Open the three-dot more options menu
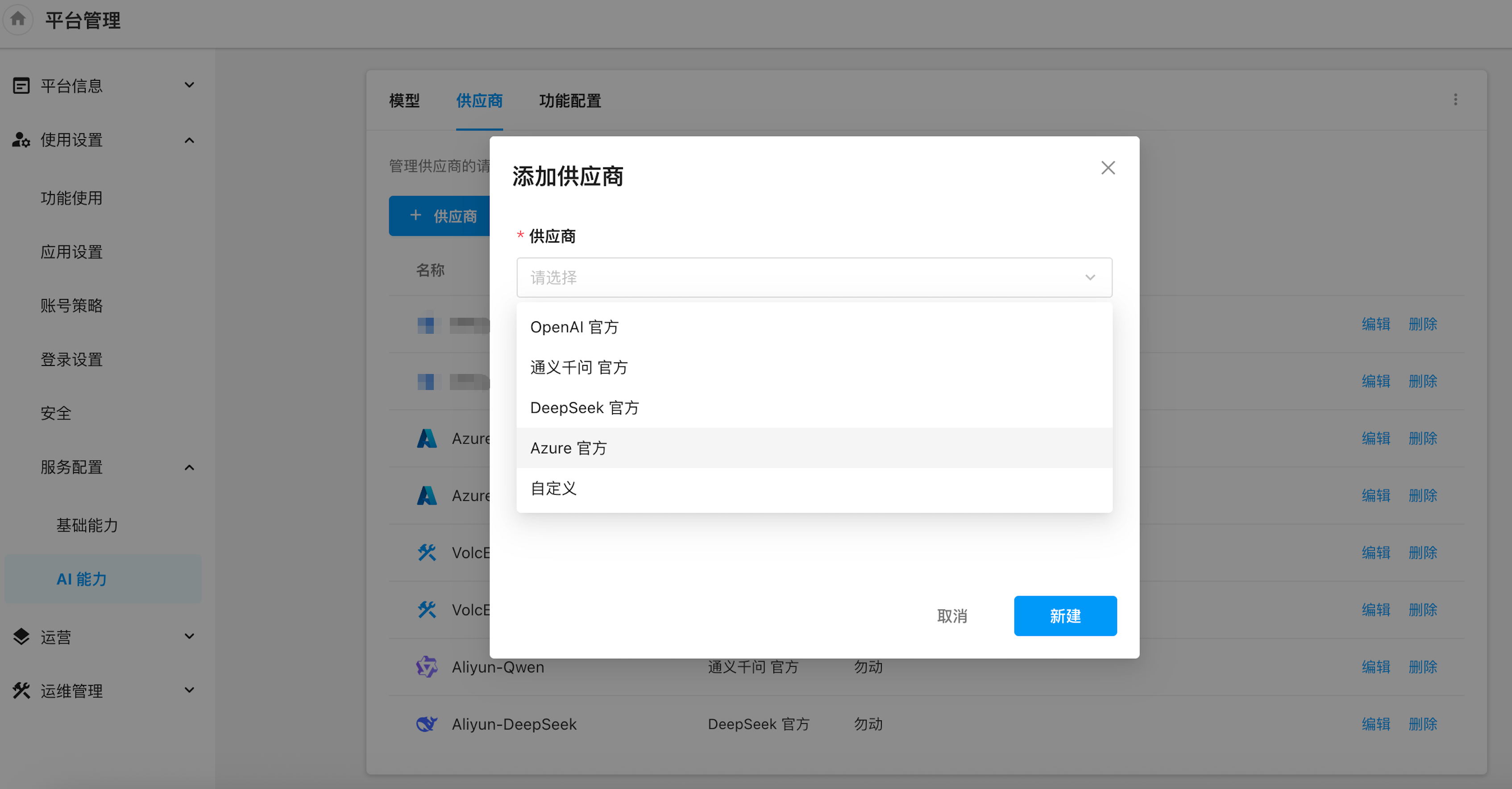 (x=1455, y=100)
